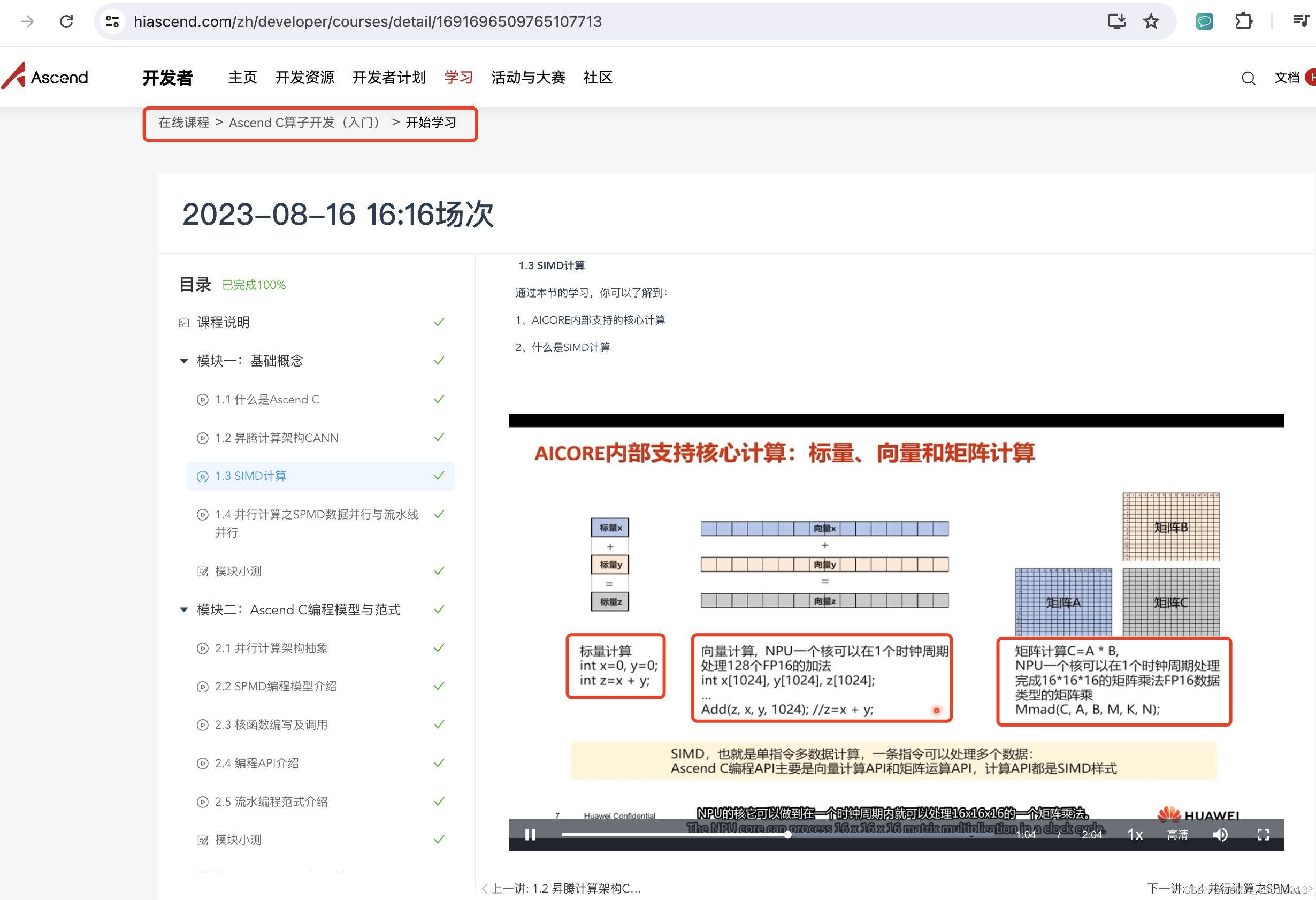Collapse 模块二 Ascend C编程模型与范式 section
1316x900 pixels.
[x=183, y=609]
